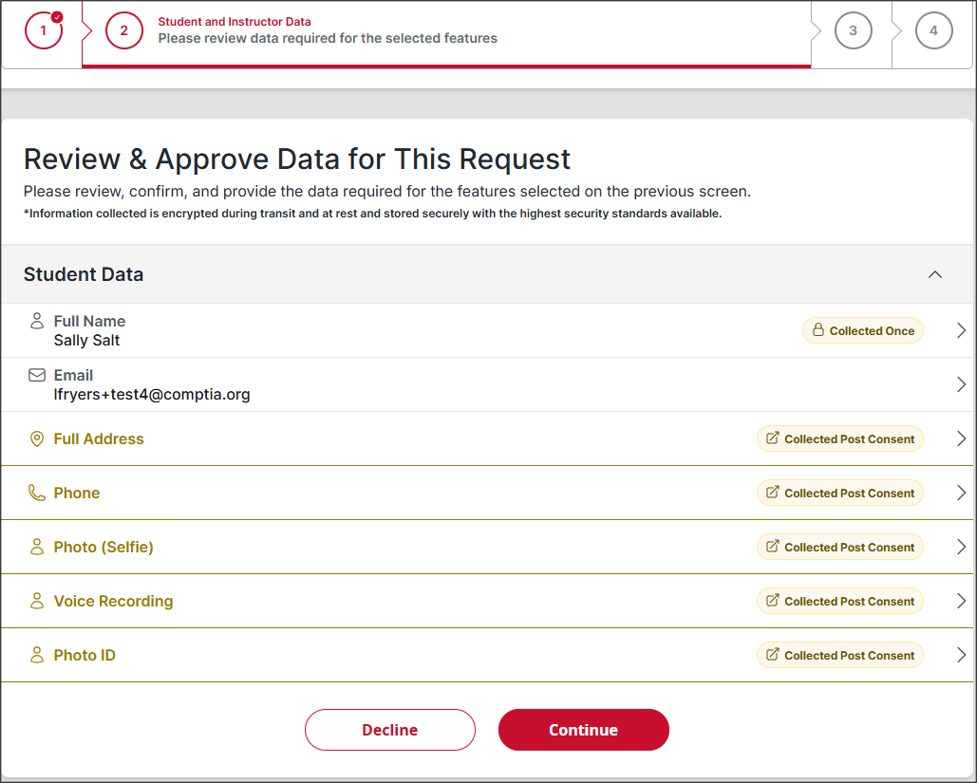Click the email lfryers+test4@comptia.org

(152, 394)
